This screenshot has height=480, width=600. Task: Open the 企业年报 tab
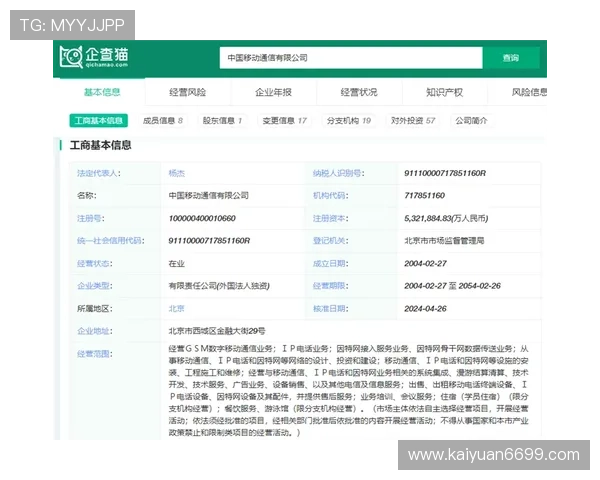(x=273, y=92)
